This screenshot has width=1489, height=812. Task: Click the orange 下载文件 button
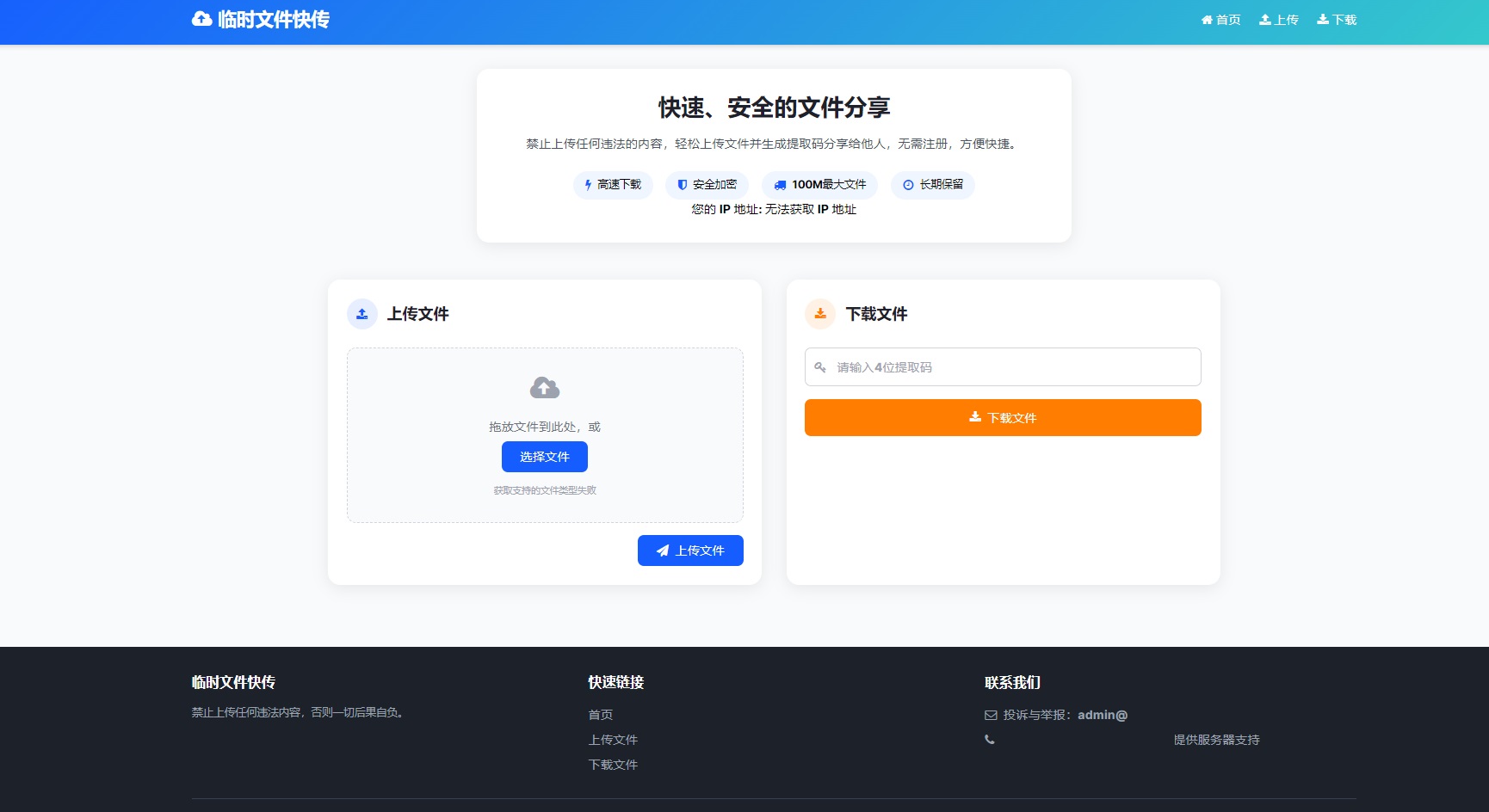coord(1002,417)
